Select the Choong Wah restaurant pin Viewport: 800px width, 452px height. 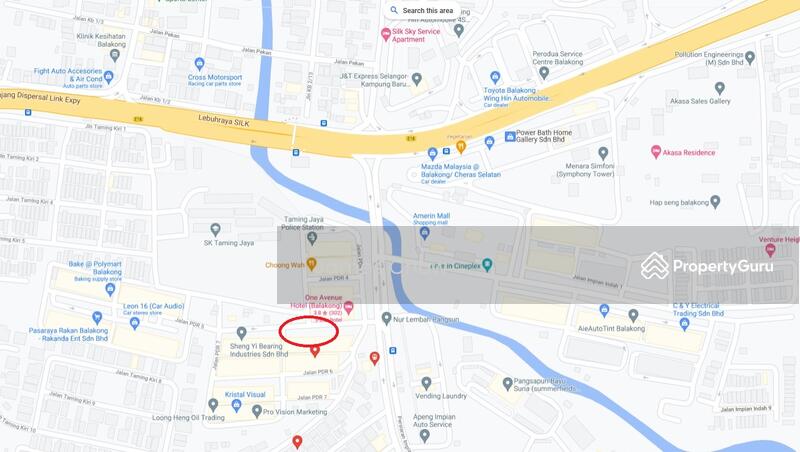coord(311,264)
